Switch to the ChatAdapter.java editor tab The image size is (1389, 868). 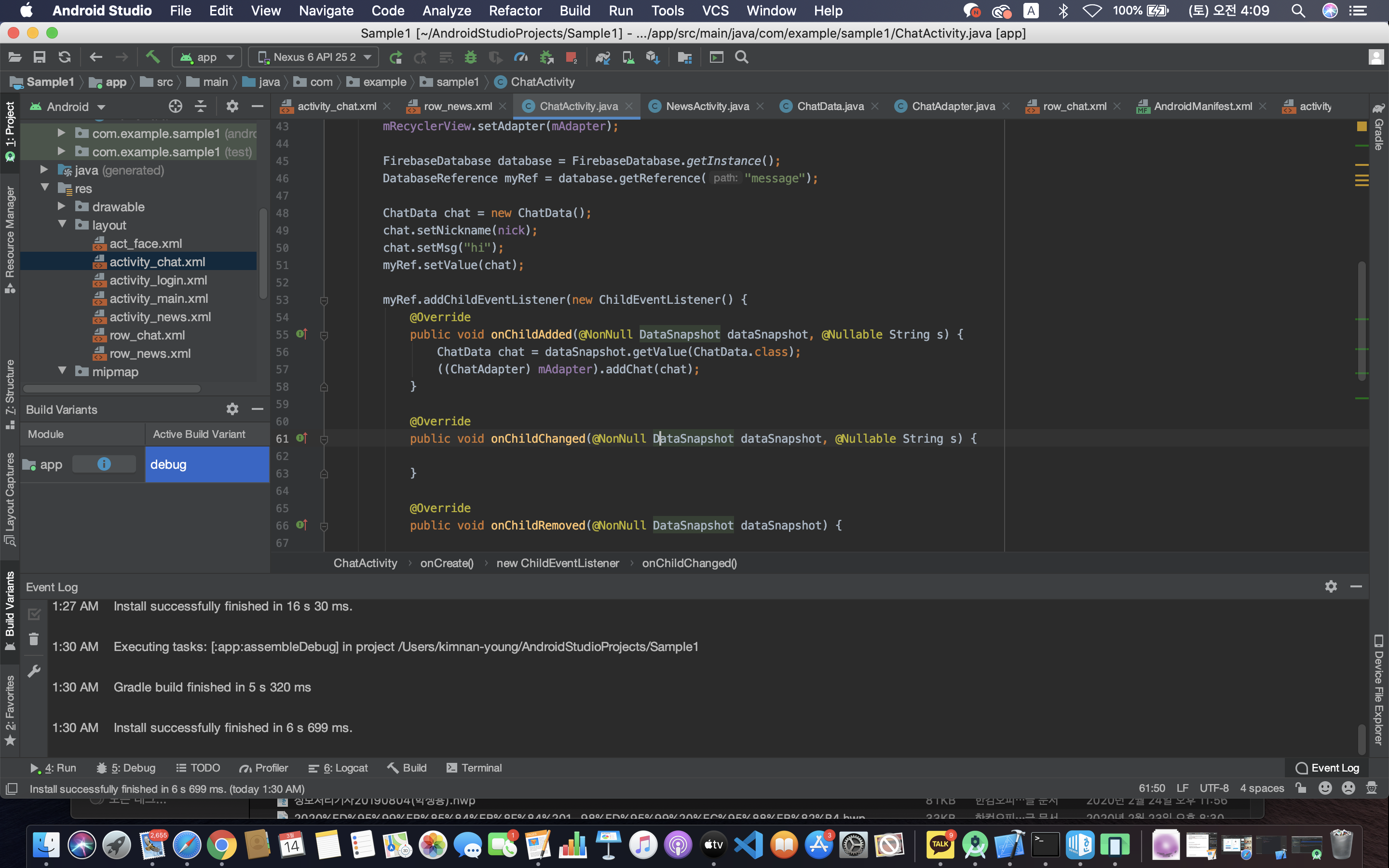click(952, 106)
